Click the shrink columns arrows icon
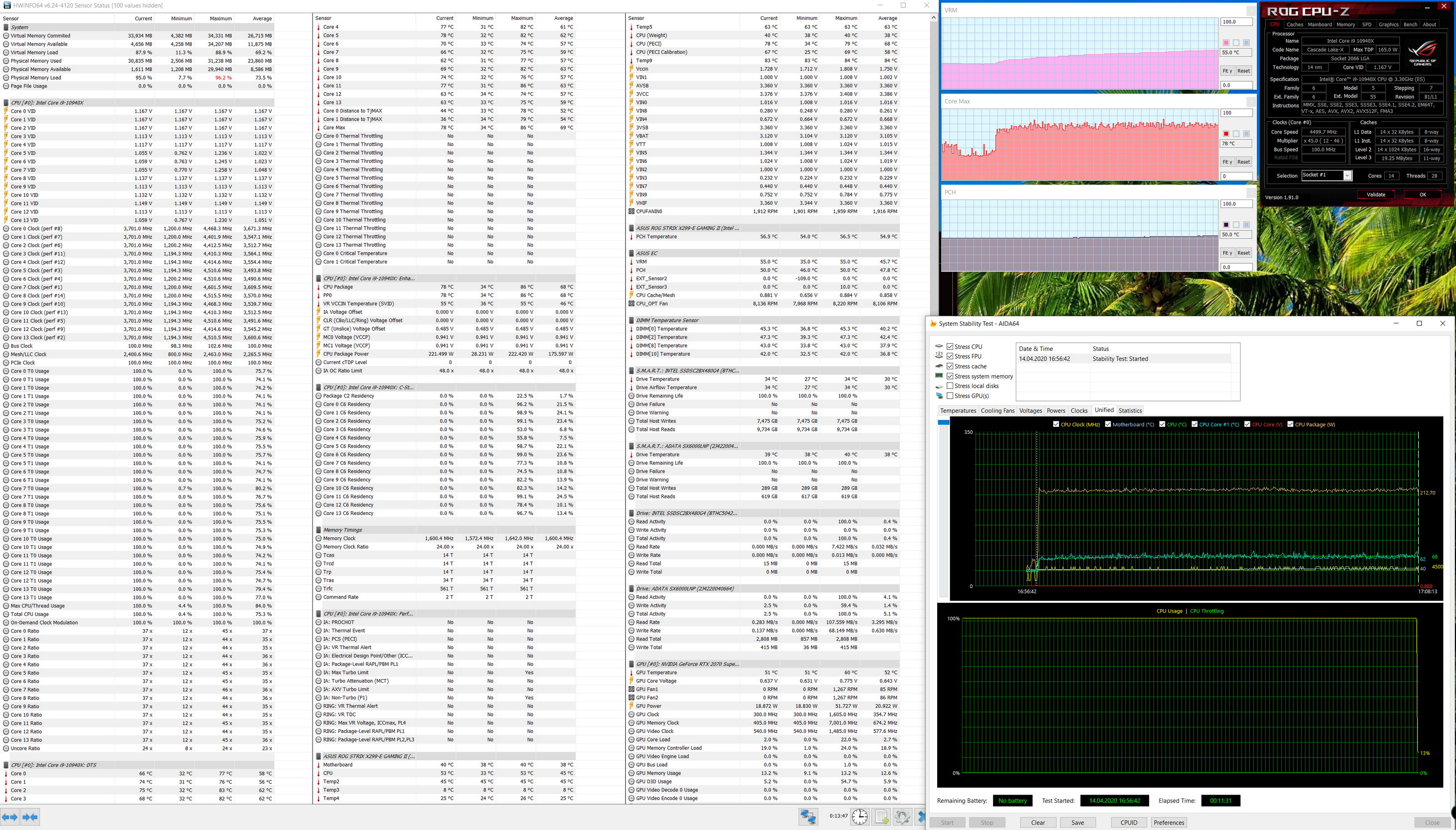This screenshot has height=830, width=1456. pos(30,817)
